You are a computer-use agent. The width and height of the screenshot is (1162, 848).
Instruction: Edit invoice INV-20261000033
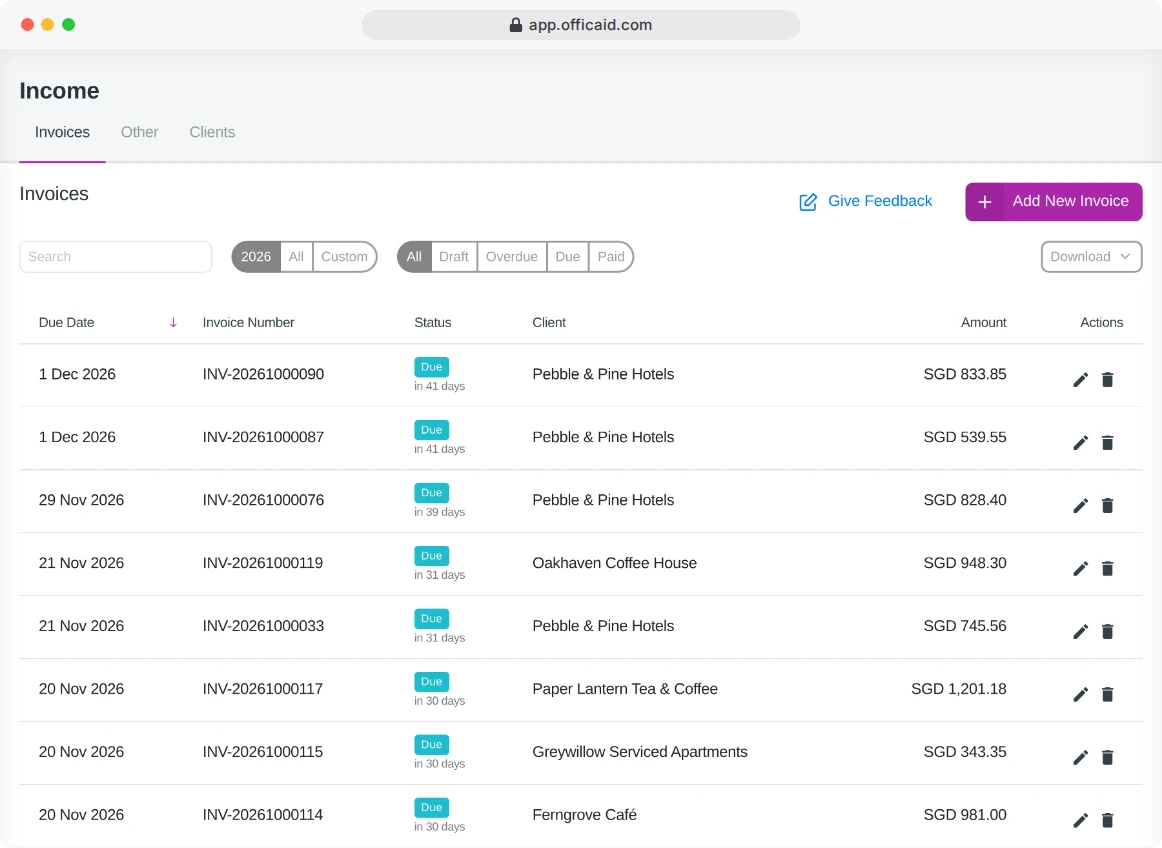pyautogui.click(x=1080, y=632)
